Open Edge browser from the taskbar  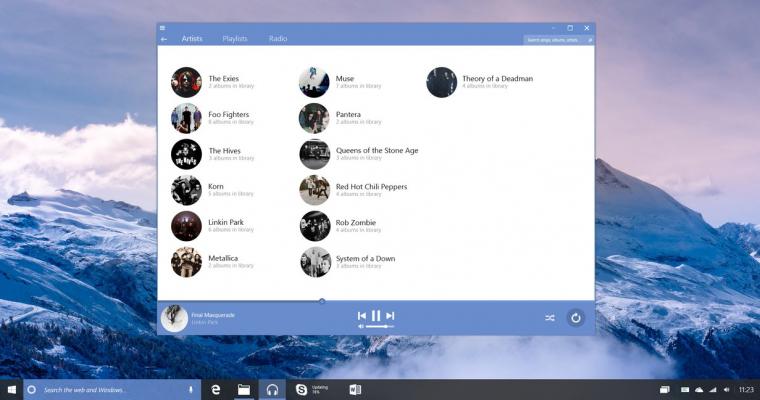[216, 390]
